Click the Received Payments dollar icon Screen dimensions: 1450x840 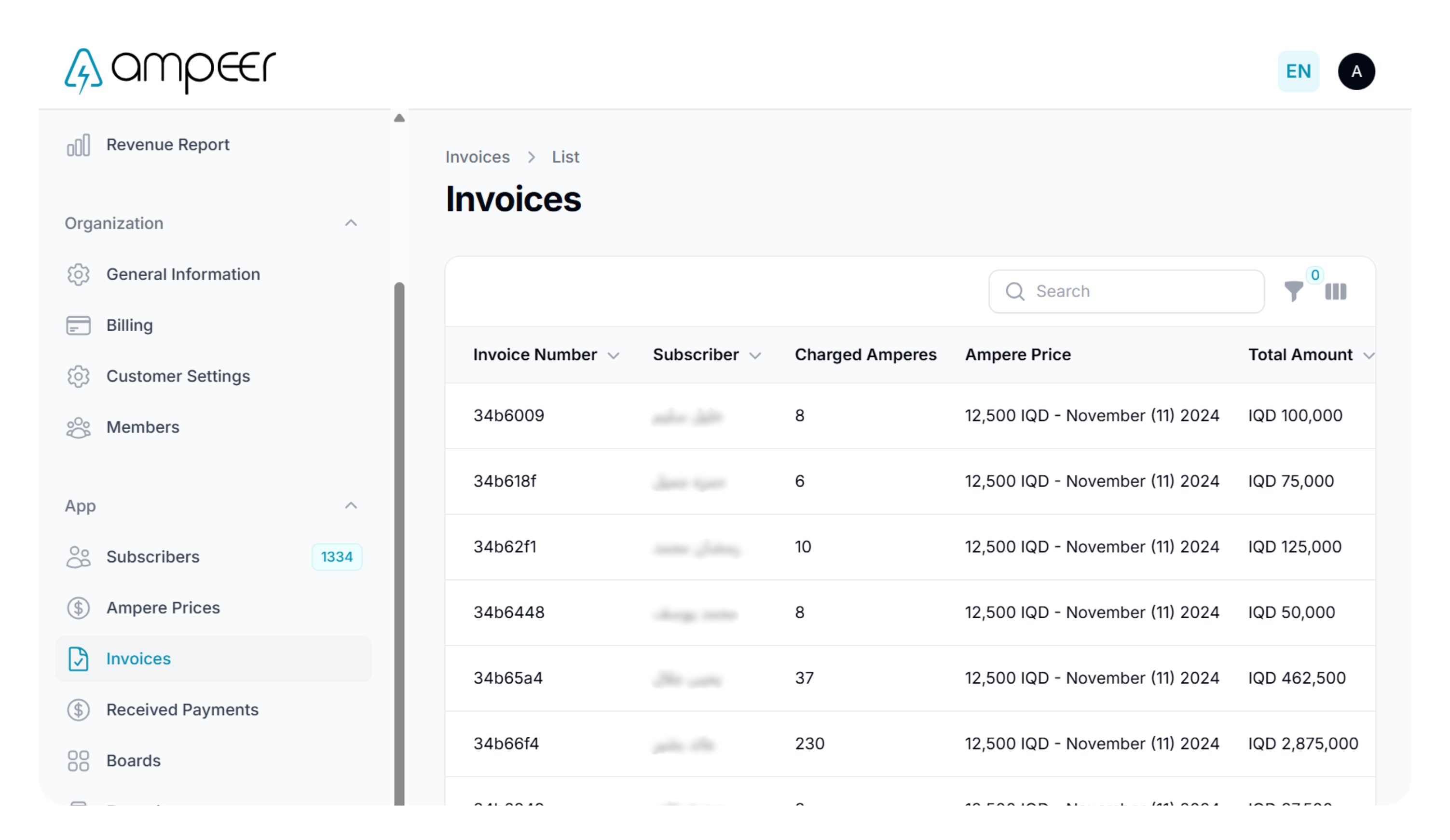click(78, 710)
